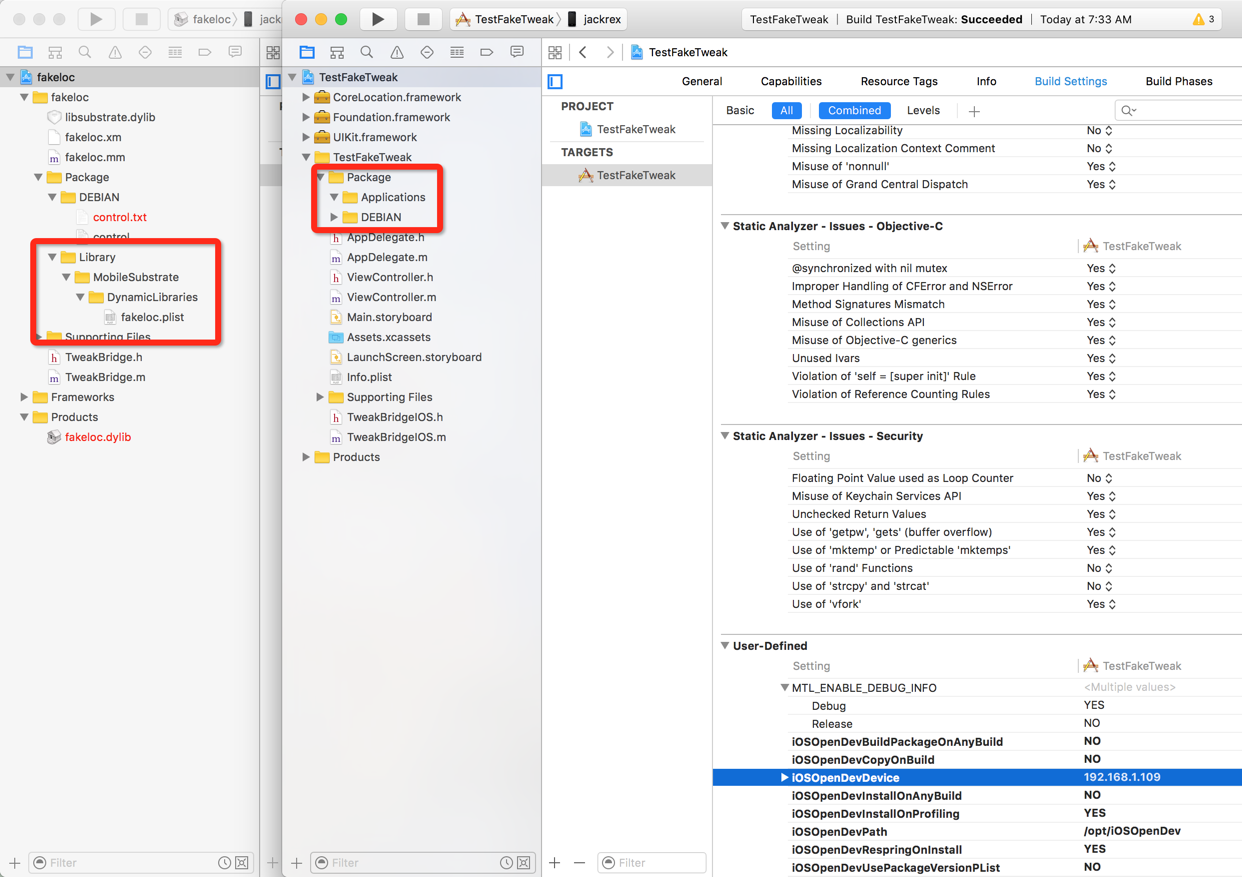The height and width of the screenshot is (877, 1242).
Task: Open the Resource Tags tab
Action: tap(899, 81)
